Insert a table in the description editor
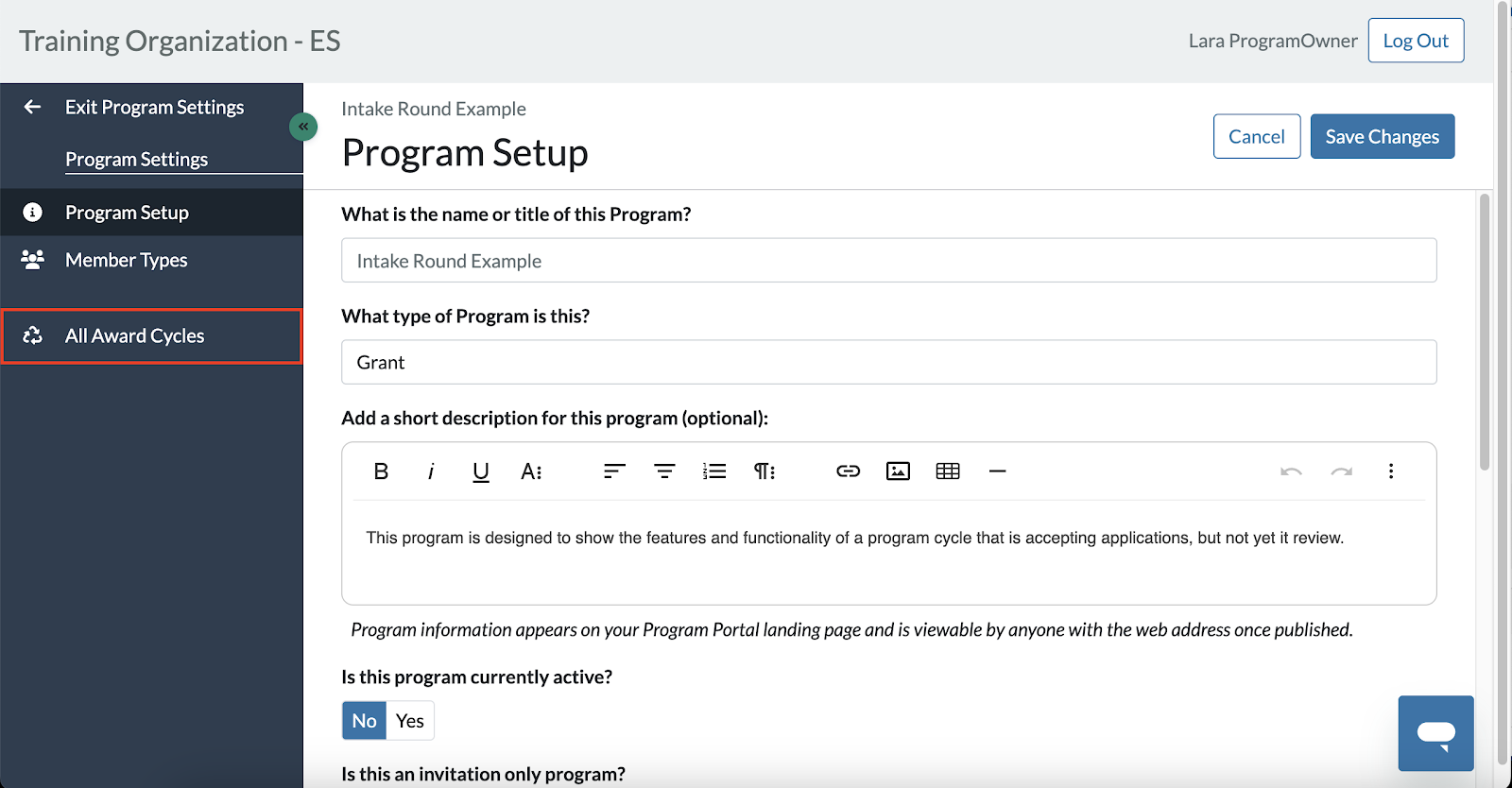Screen dimensions: 1512x788 (948, 471)
